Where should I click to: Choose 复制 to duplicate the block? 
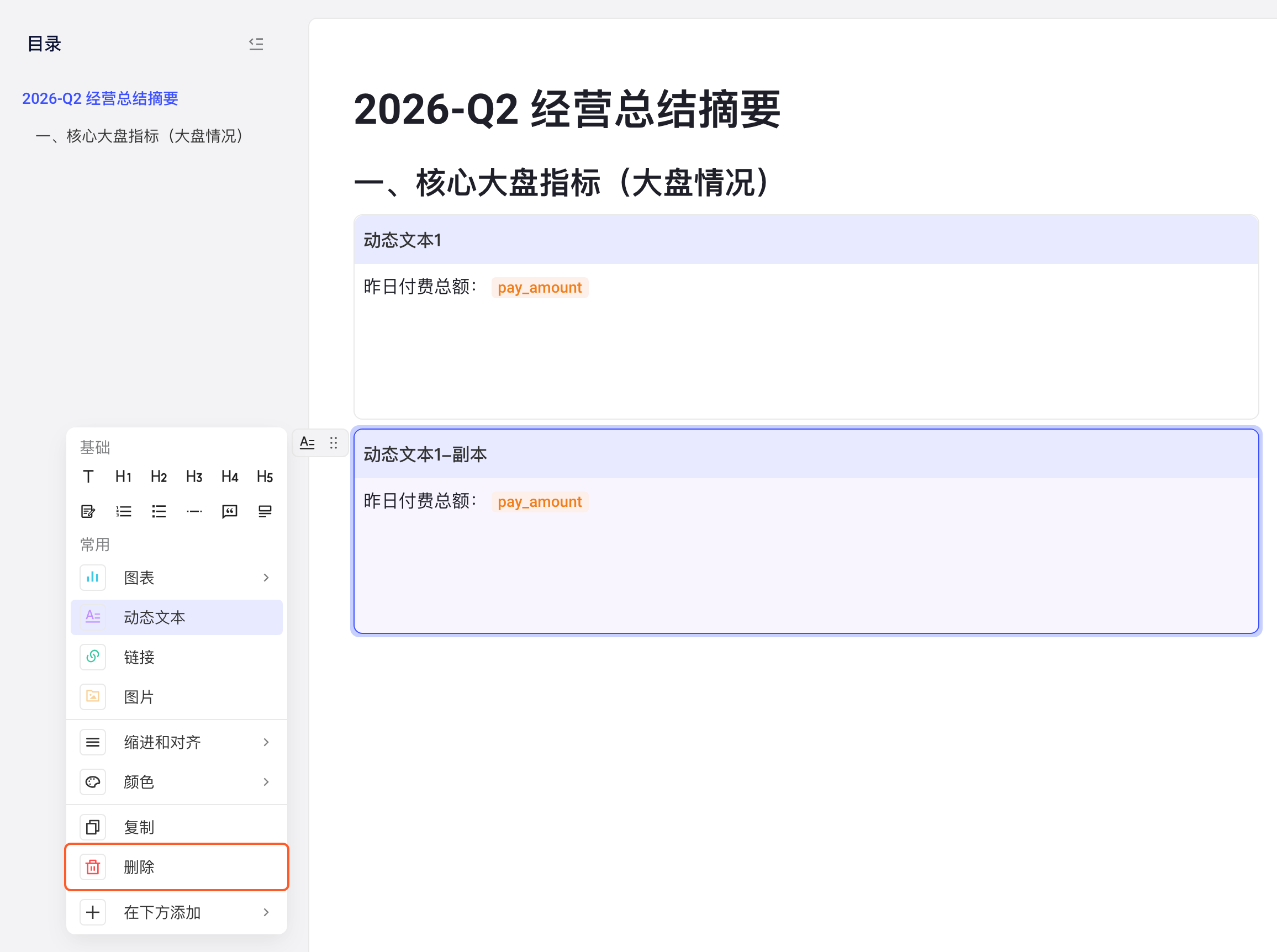176,827
